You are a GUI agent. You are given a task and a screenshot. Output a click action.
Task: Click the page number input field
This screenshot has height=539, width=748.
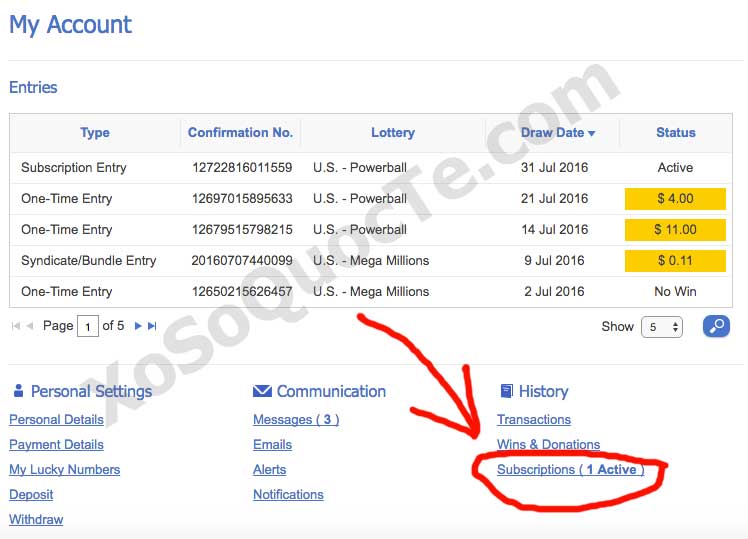point(88,326)
